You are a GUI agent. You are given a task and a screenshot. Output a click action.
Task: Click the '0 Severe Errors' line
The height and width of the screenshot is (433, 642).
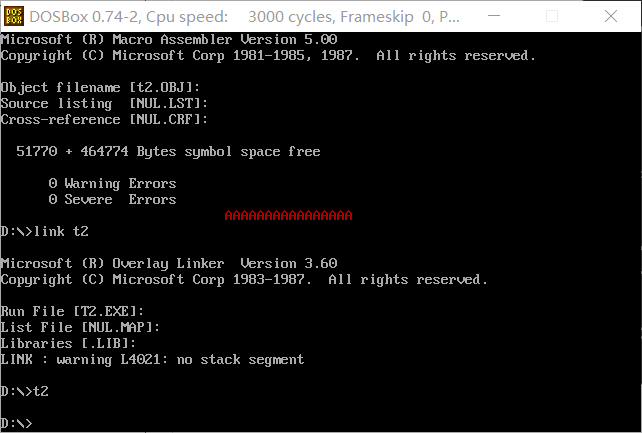click(x=112, y=199)
